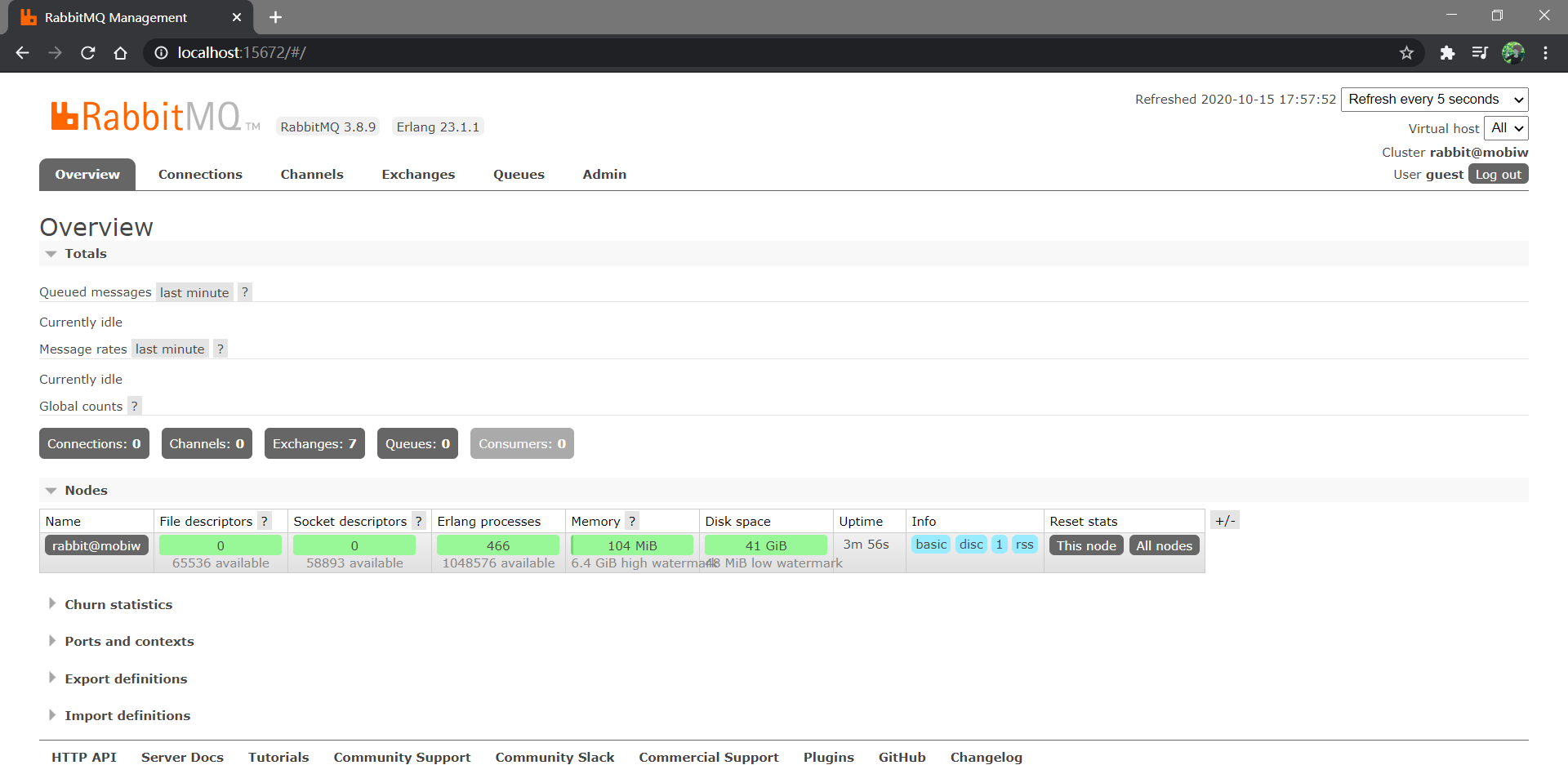Image resolution: width=1568 pixels, height=774 pixels.
Task: Click the basic info tag
Action: pos(931,545)
